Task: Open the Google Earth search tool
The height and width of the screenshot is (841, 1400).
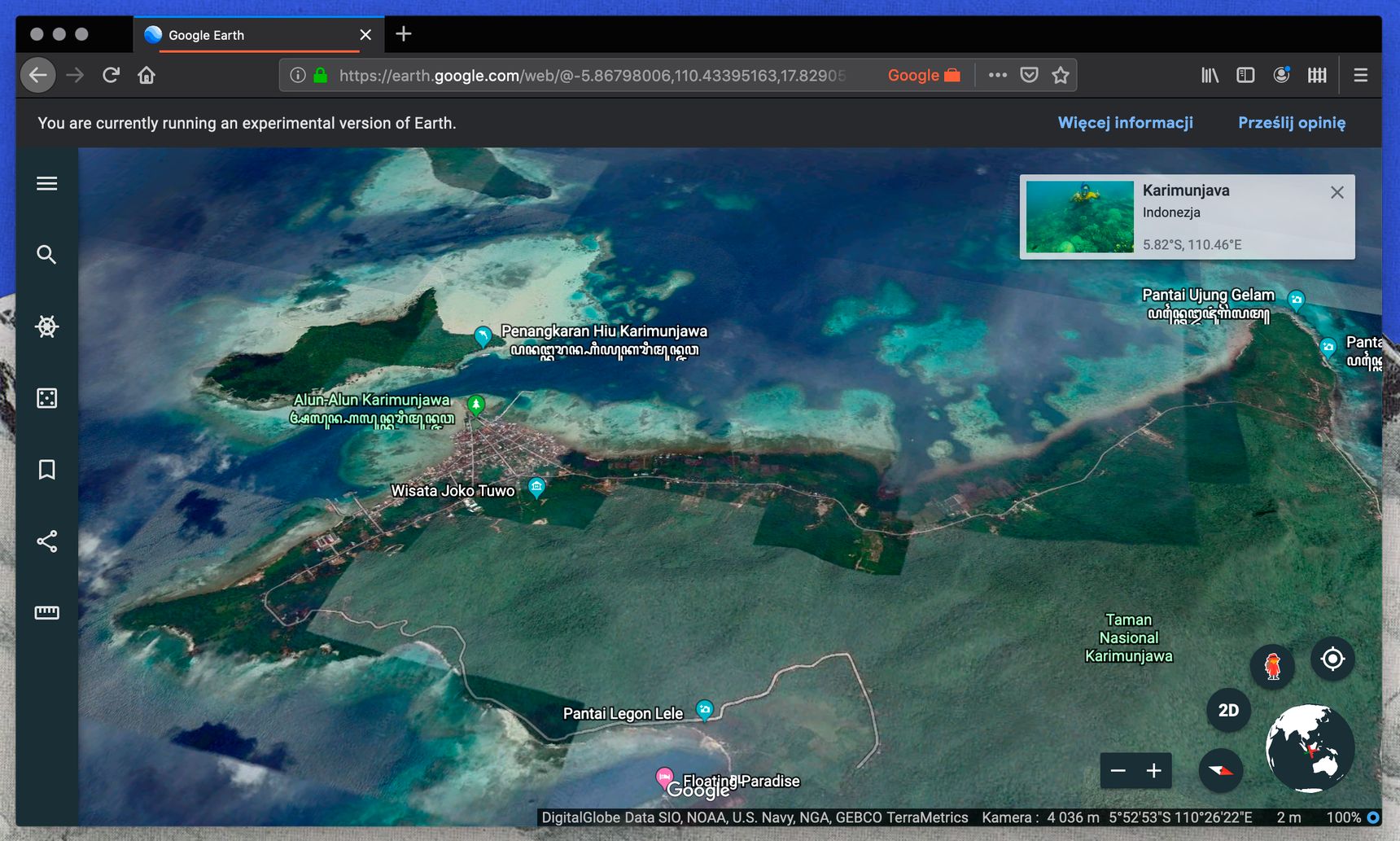Action: pos(46,255)
